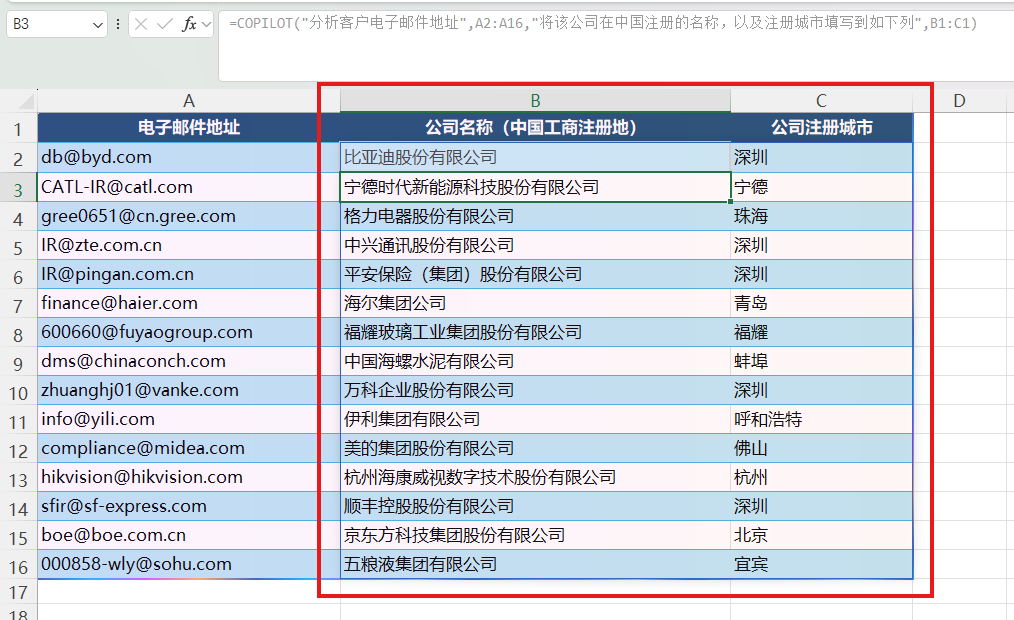Click header cell 公司名称（中国工商注册地）
The image size is (1014, 620).
[x=535, y=128]
